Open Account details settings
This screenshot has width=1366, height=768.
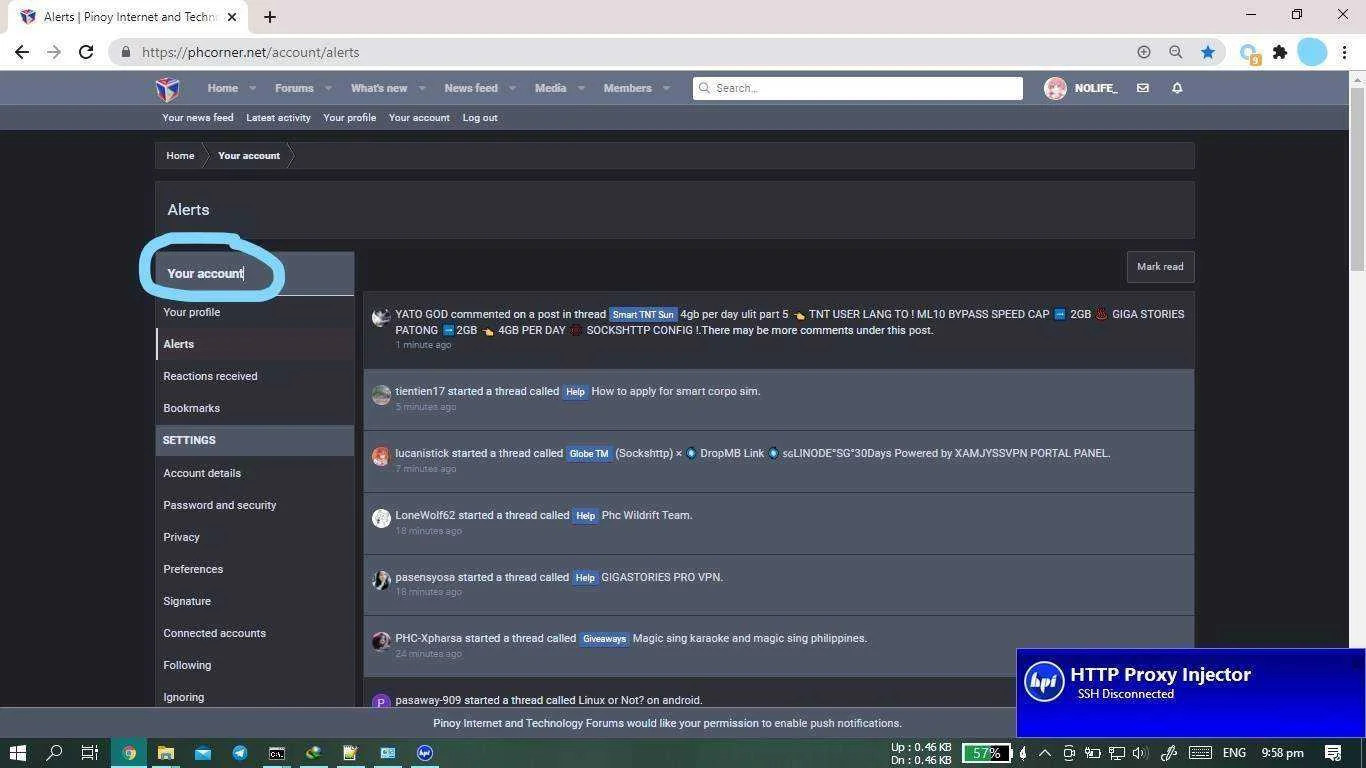[x=202, y=473]
